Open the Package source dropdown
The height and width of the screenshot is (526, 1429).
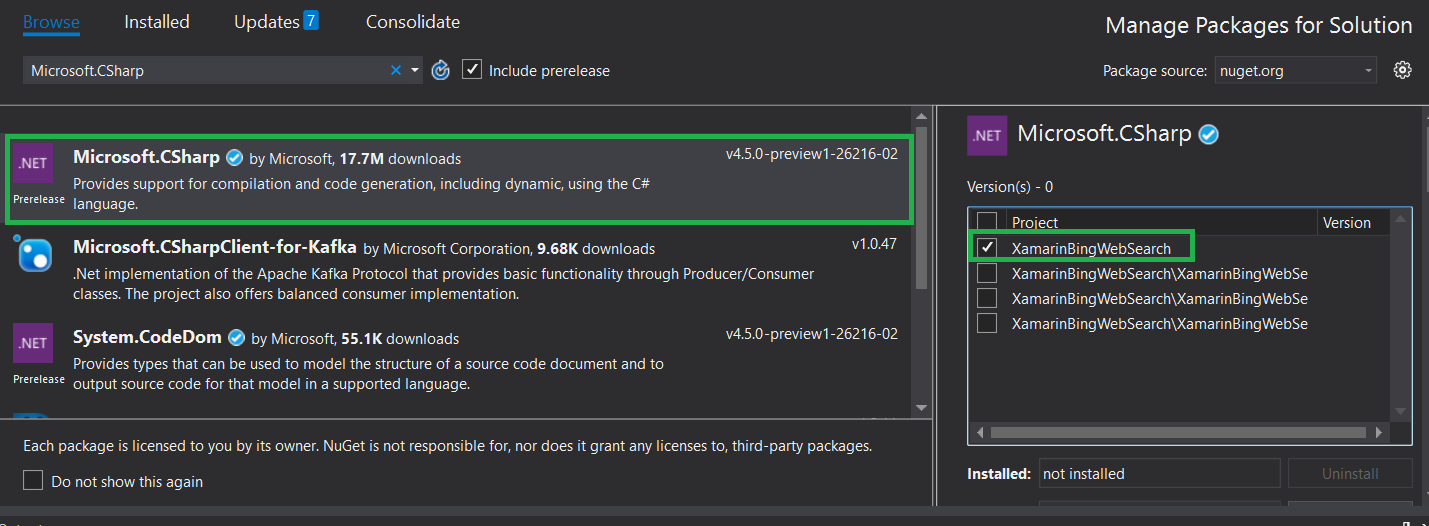point(1296,70)
